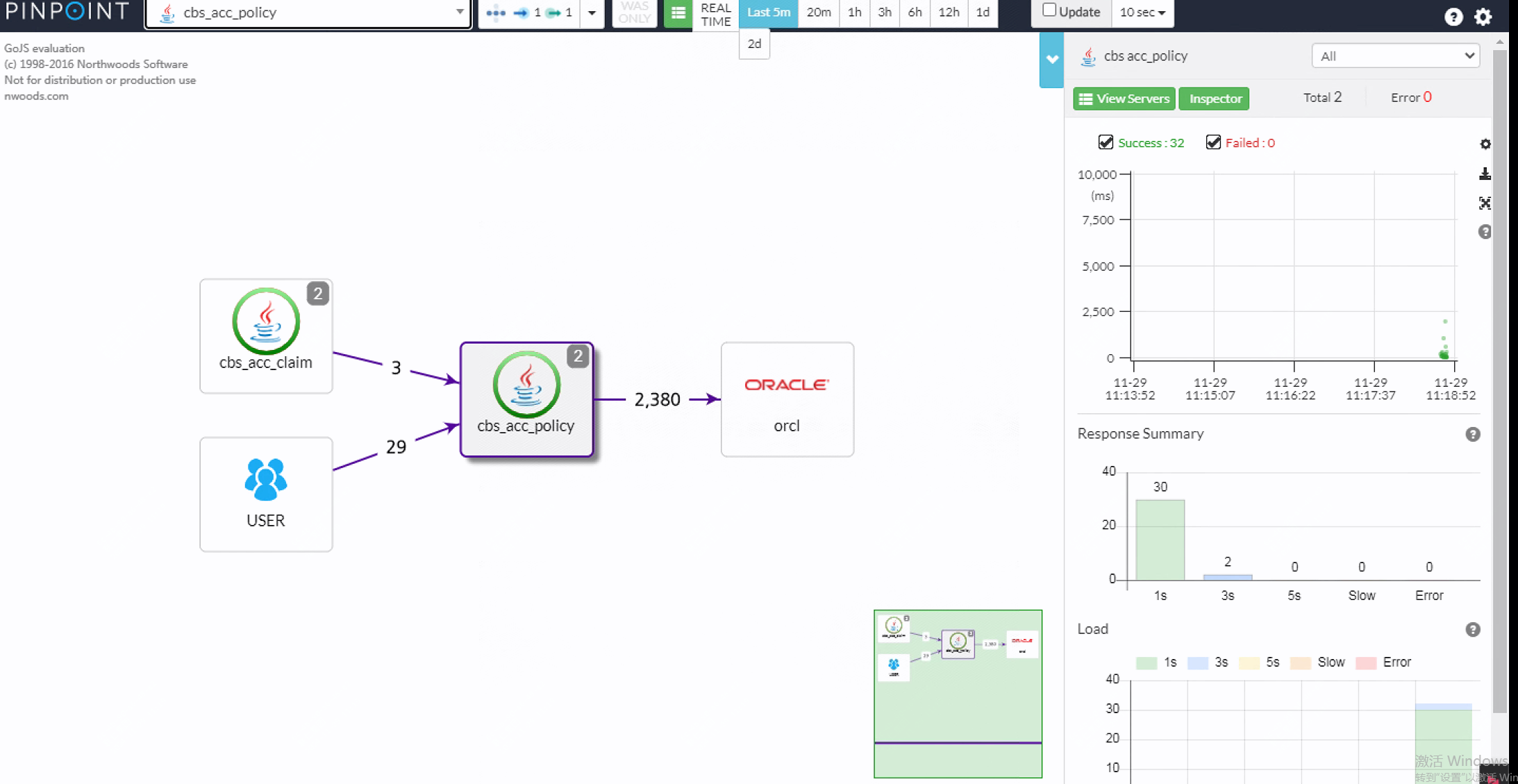Open Response Summary help icon
1518x784 pixels.
point(1472,435)
